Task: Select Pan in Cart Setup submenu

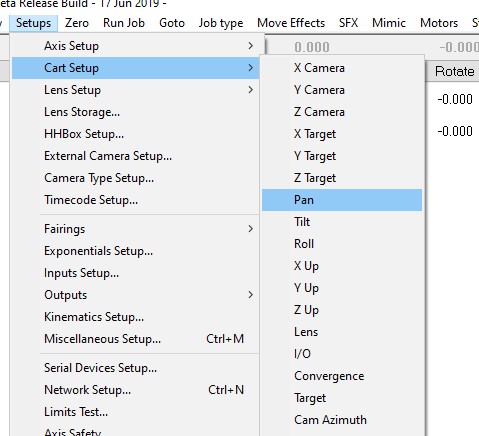Action: point(342,200)
